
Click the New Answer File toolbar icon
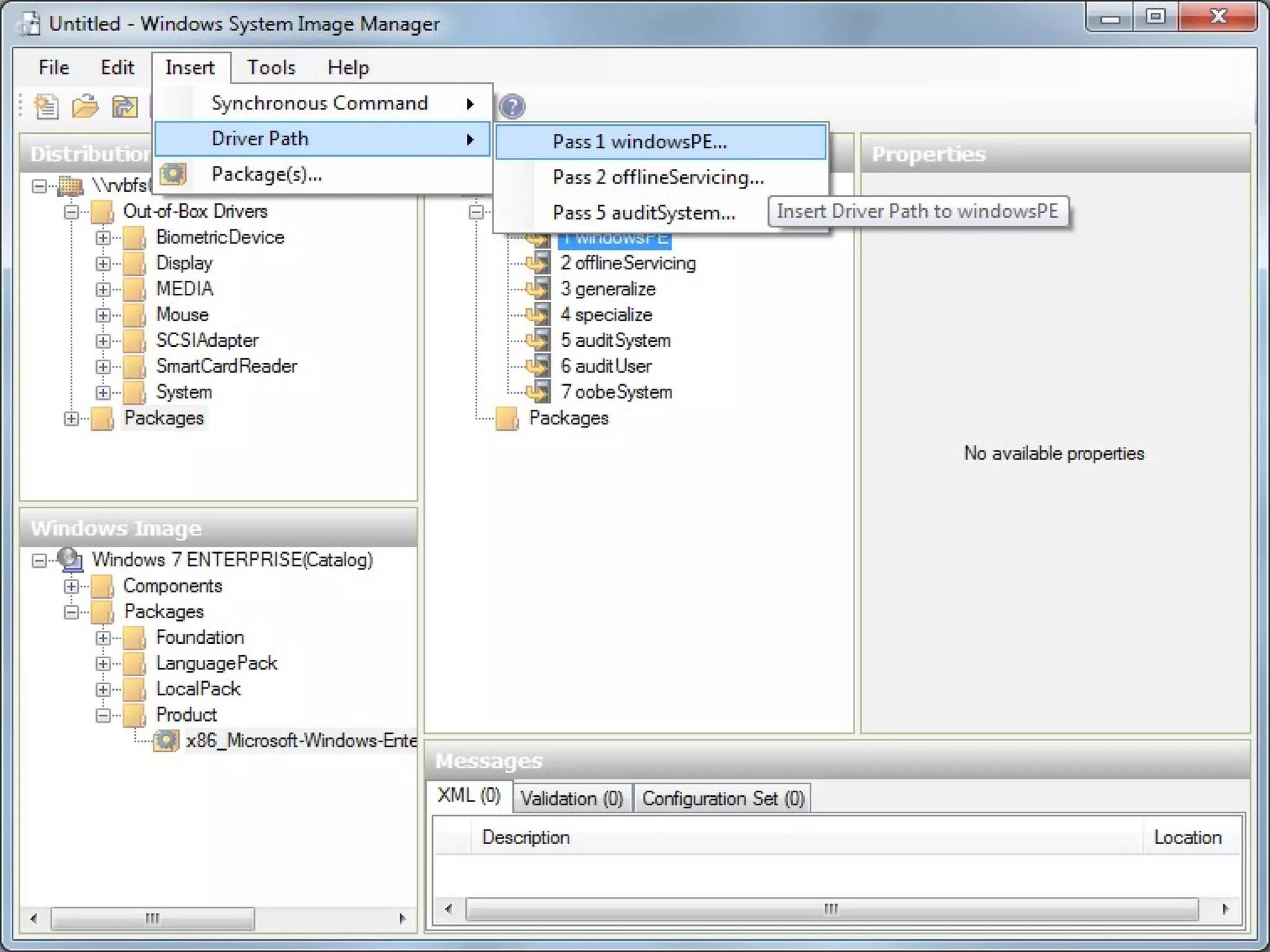pos(47,107)
